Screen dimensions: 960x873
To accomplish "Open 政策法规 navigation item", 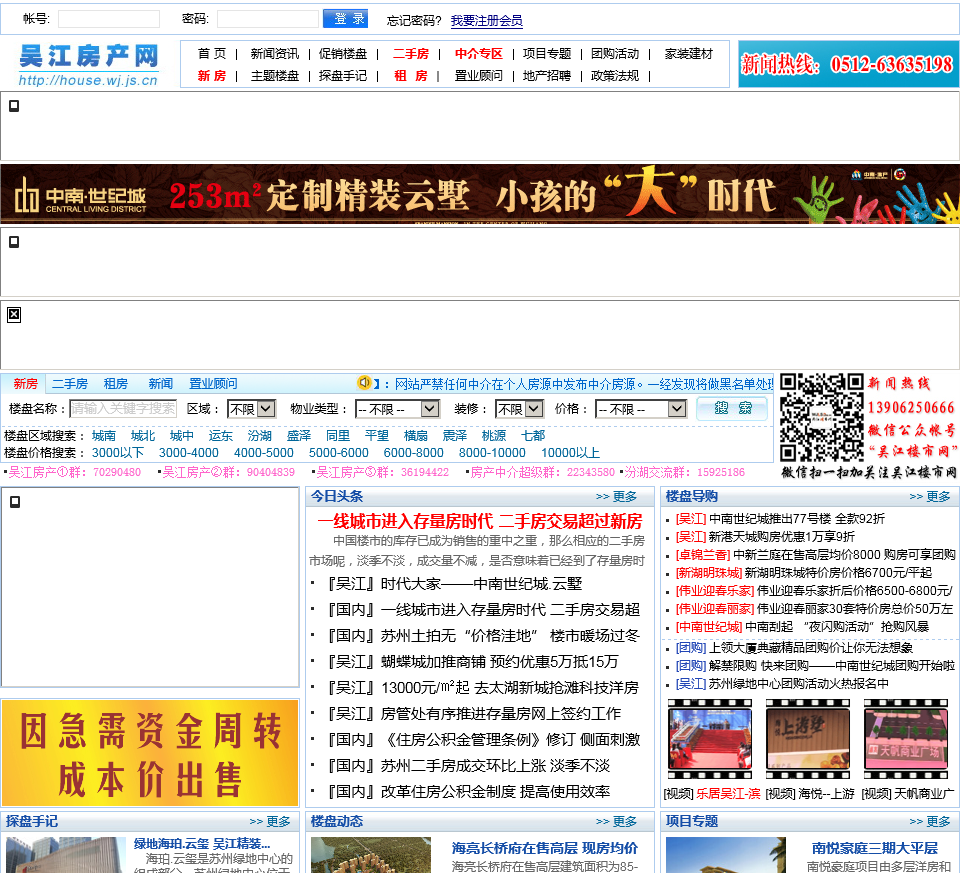I will [615, 76].
